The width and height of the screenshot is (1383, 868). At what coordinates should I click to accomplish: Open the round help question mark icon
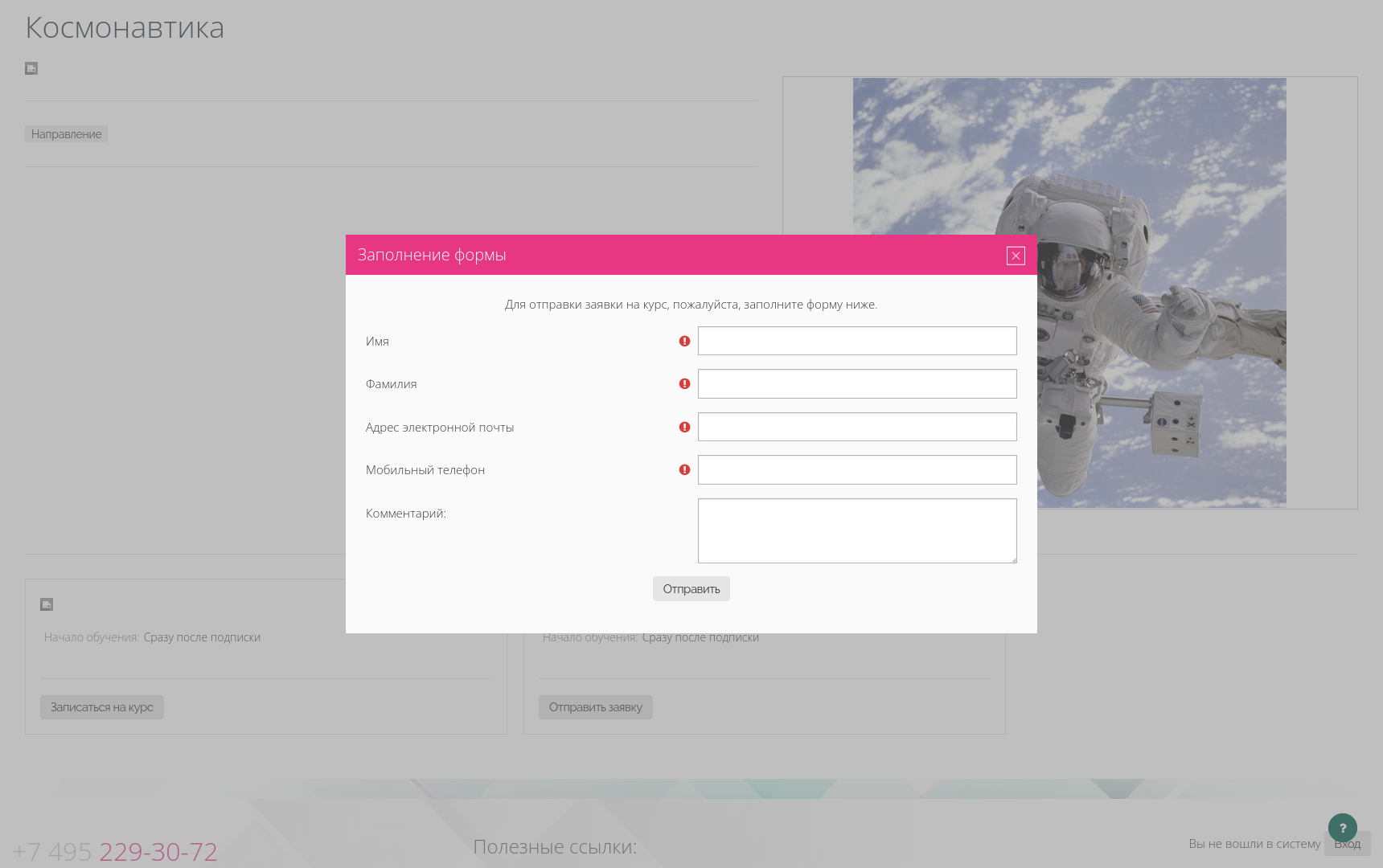click(1342, 828)
